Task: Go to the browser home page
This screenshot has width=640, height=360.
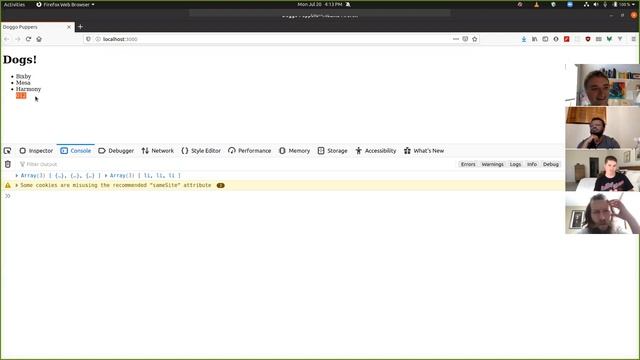Action: [39, 39]
